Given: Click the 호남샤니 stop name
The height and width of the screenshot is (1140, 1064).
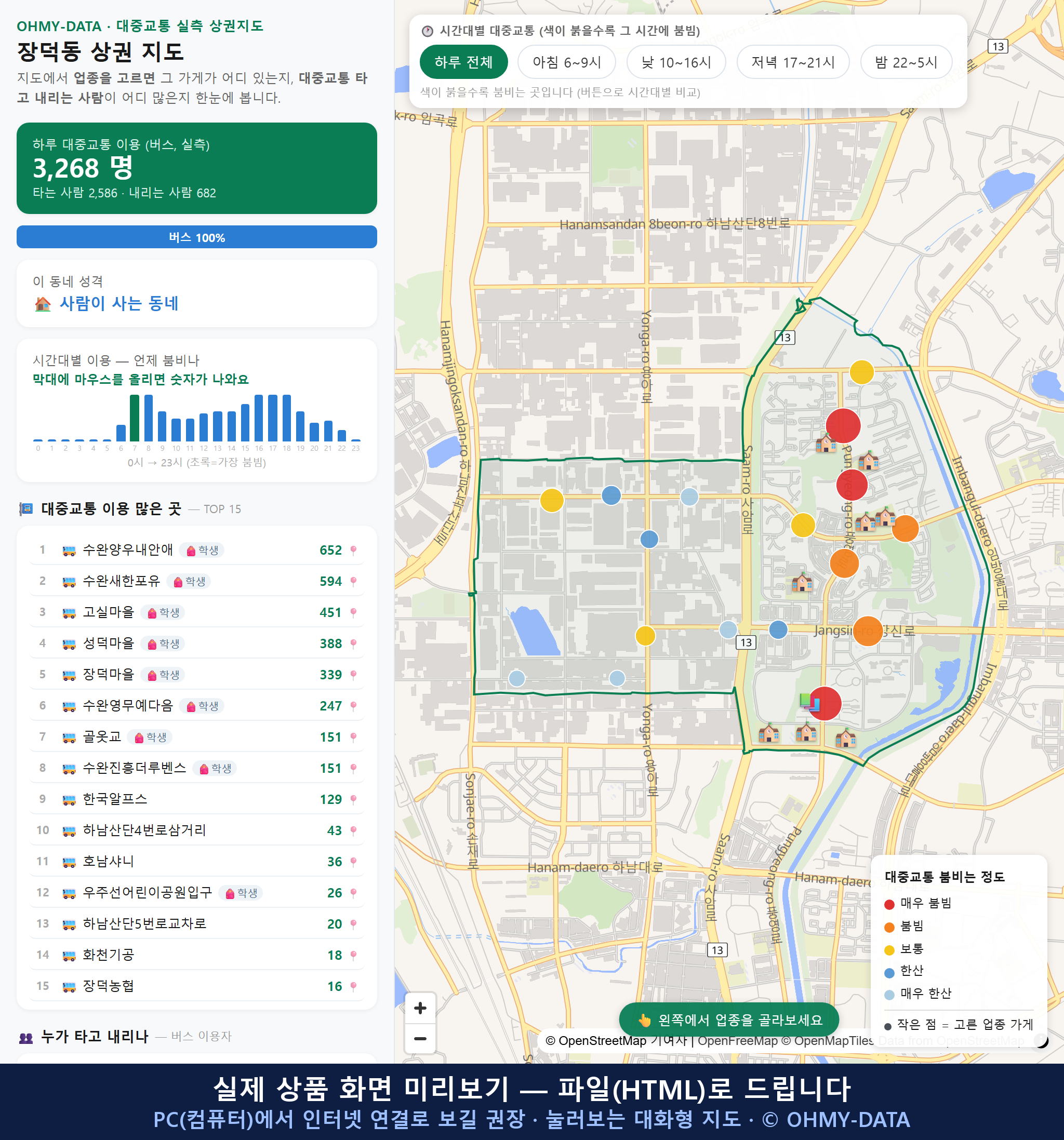Looking at the screenshot, I should tap(109, 861).
